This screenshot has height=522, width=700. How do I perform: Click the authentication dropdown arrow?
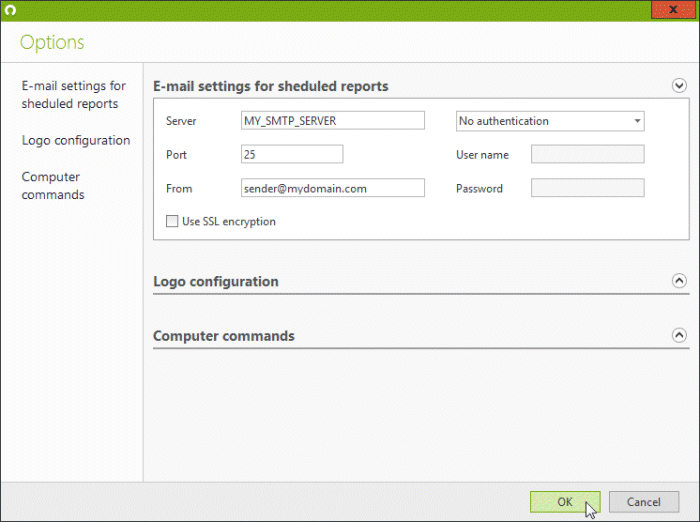point(637,121)
